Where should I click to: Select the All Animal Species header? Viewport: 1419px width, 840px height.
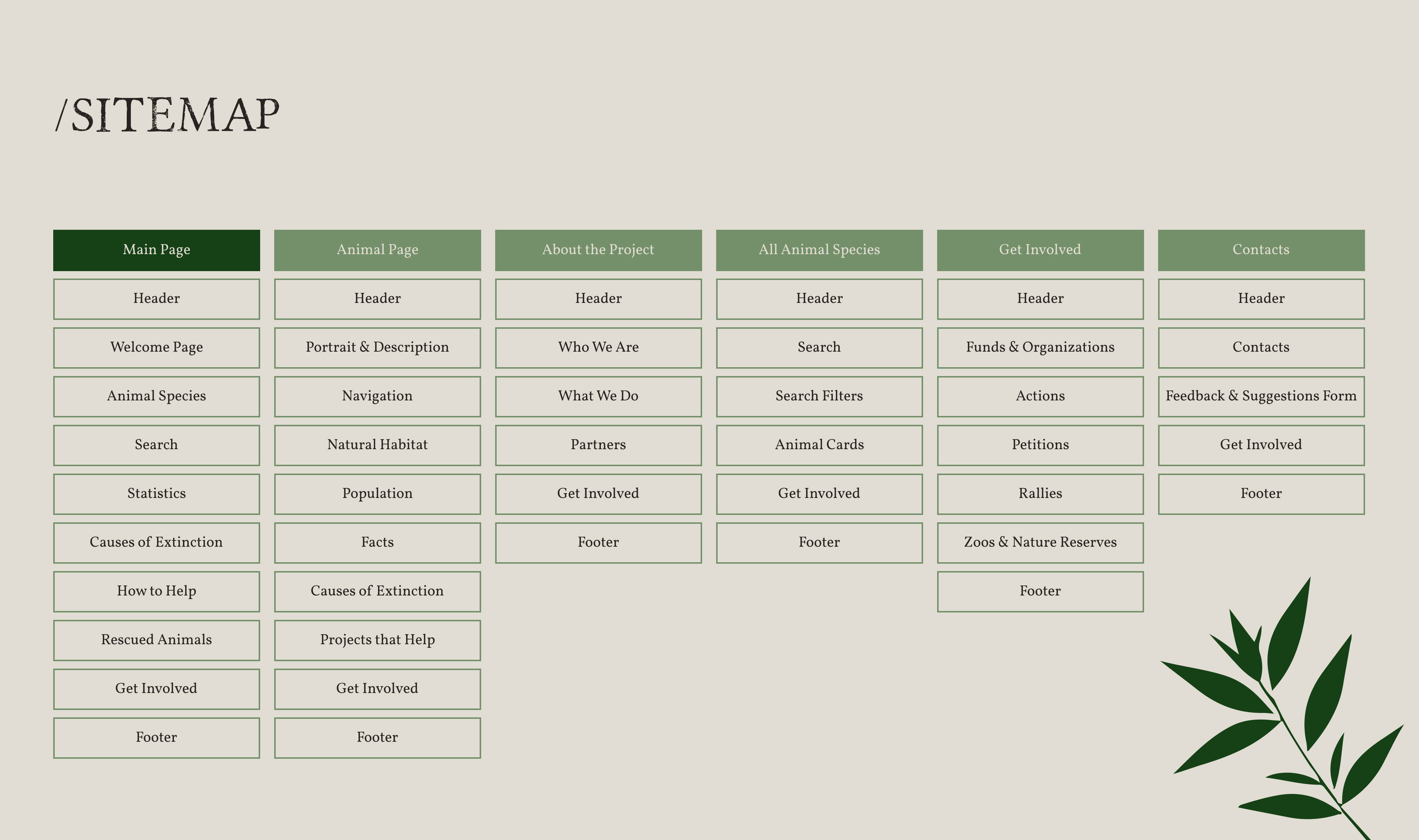pyautogui.click(x=819, y=250)
